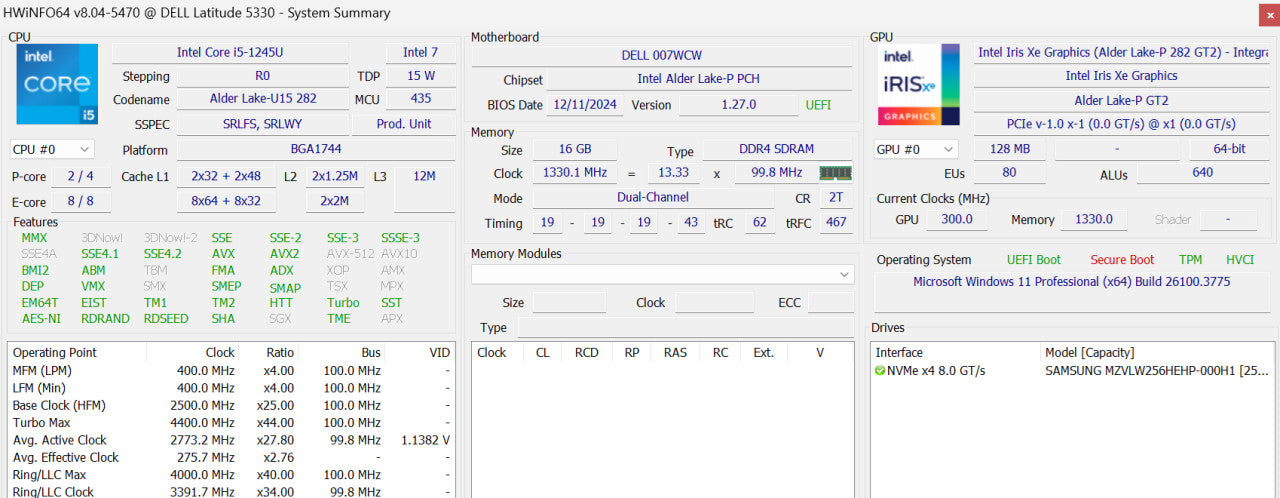Close the System Summary window
The height and width of the screenshot is (498, 1280).
1267,14
